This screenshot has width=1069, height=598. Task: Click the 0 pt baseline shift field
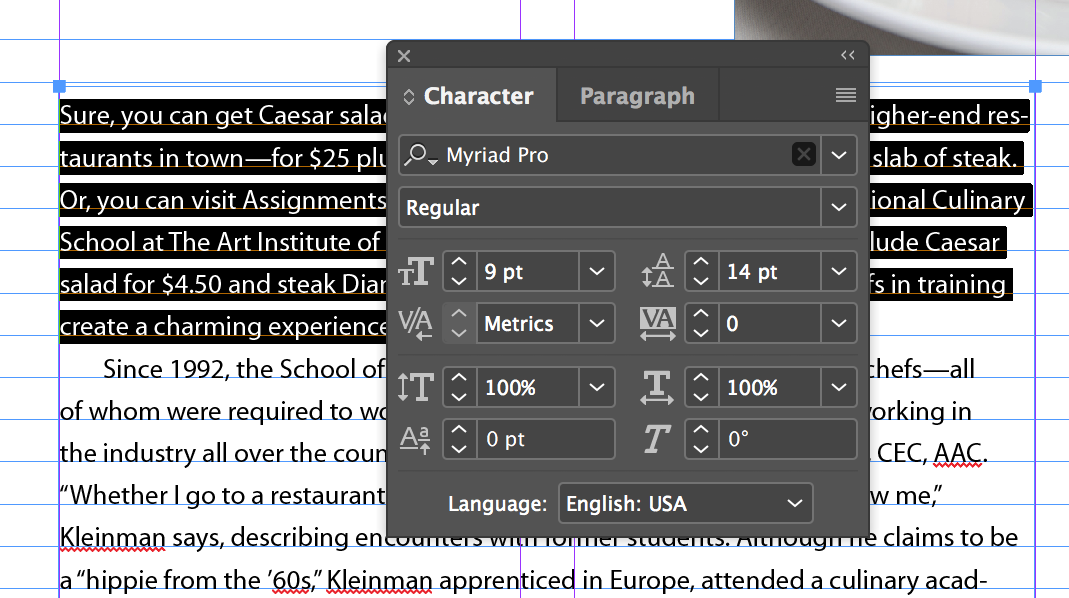click(545, 439)
